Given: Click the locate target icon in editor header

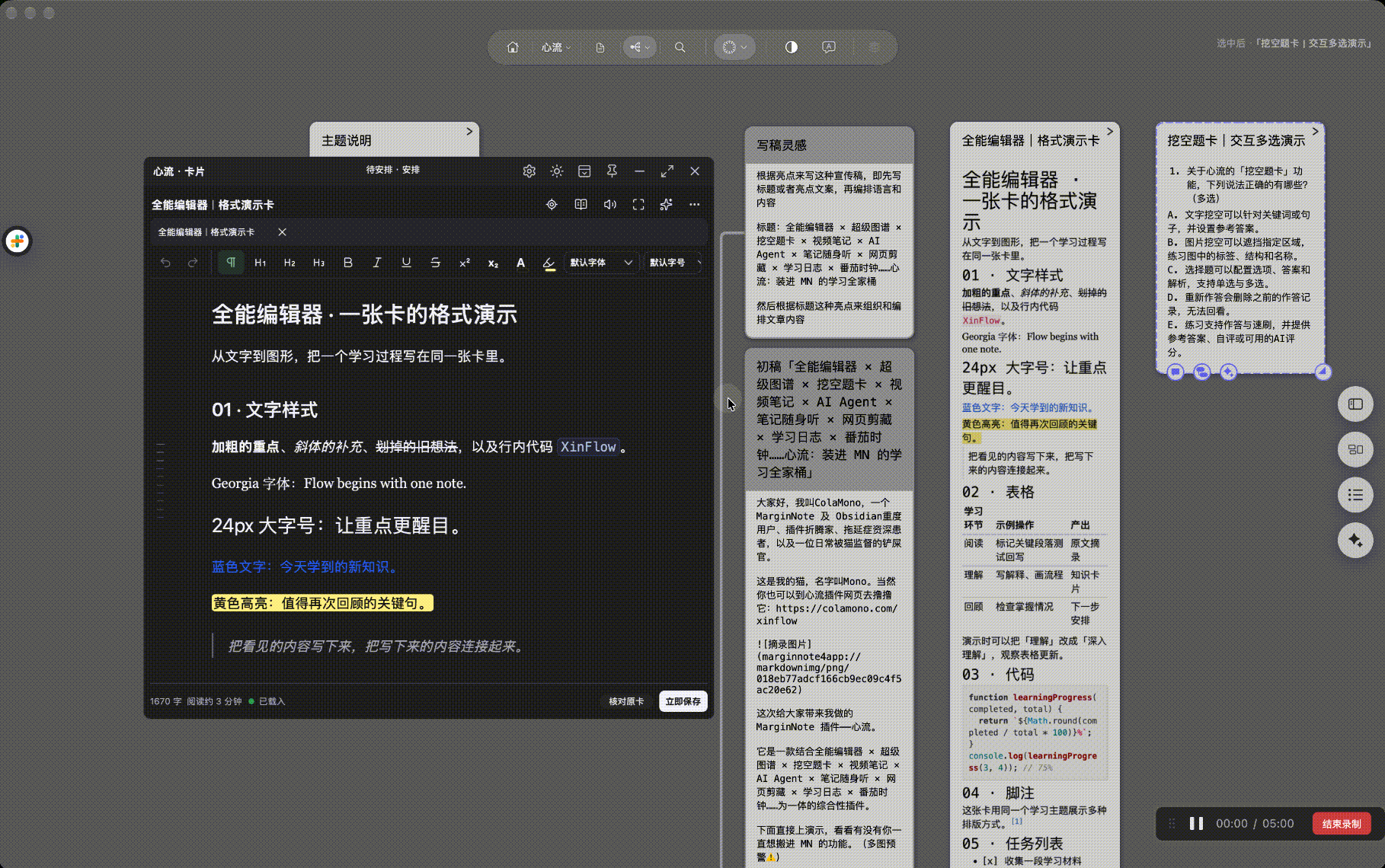Looking at the screenshot, I should coord(552,204).
